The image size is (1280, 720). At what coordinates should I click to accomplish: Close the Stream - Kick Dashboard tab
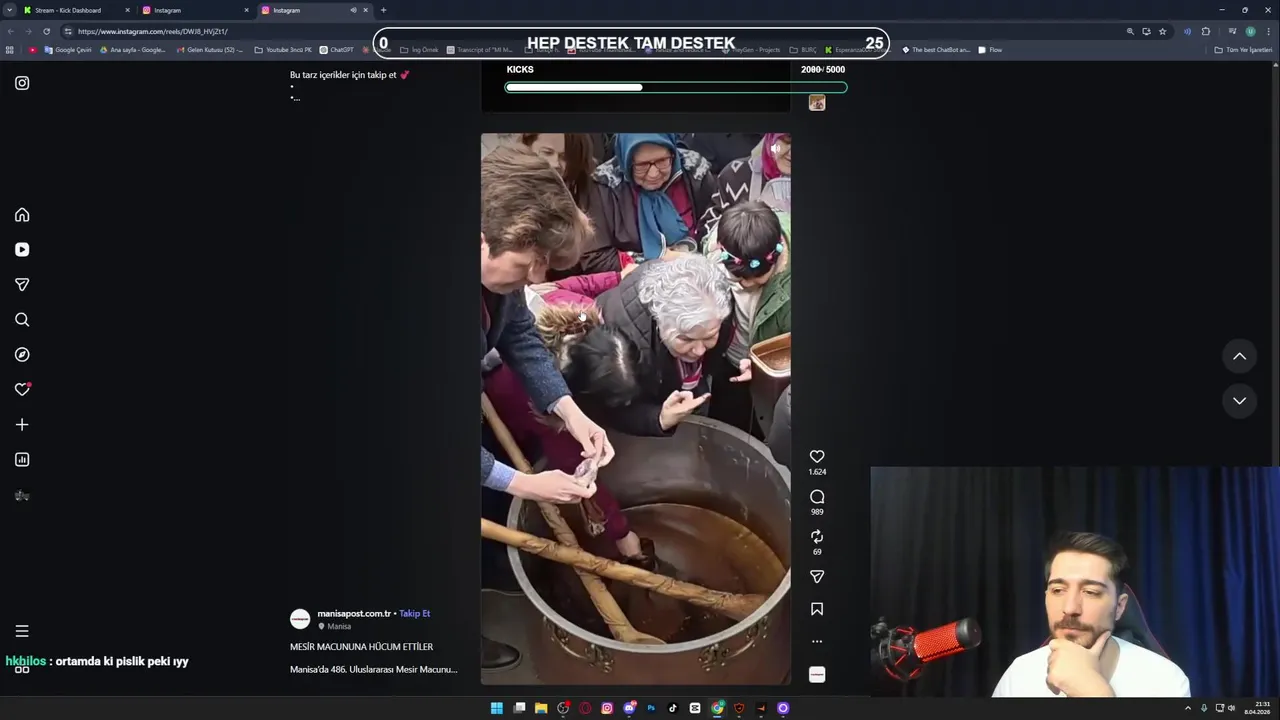[127, 10]
